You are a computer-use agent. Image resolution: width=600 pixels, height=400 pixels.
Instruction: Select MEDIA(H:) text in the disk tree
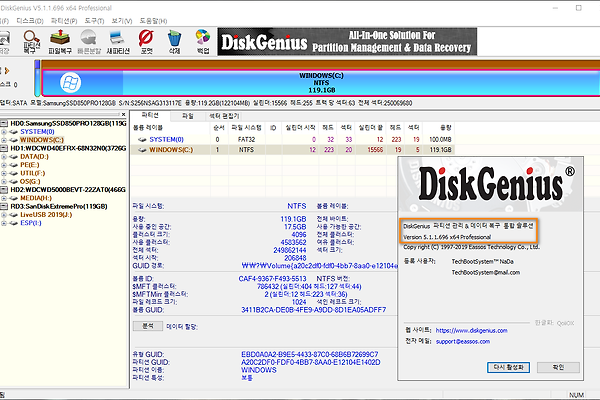click(x=36, y=198)
